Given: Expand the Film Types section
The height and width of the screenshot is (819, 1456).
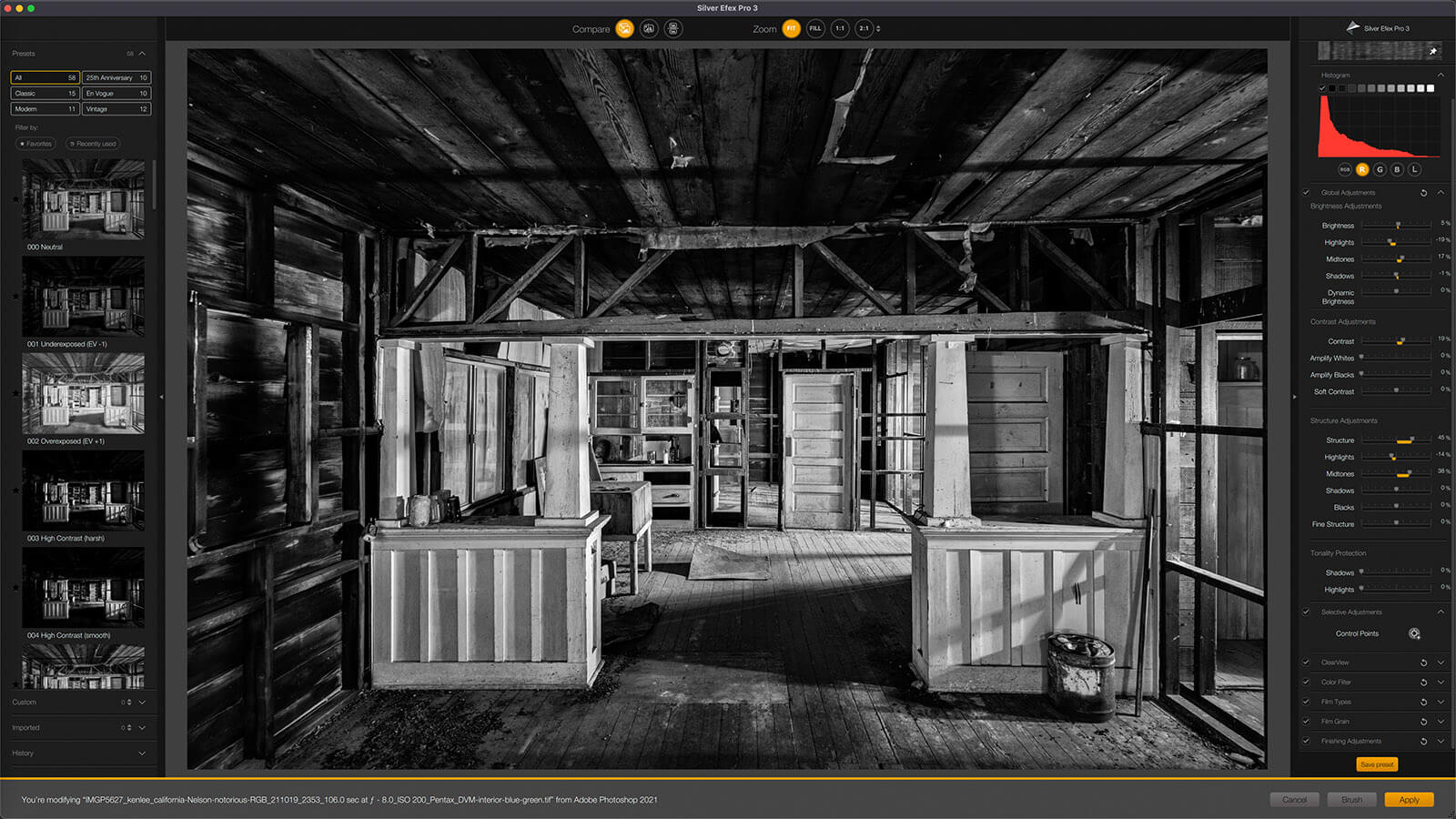Looking at the screenshot, I should 1441,702.
